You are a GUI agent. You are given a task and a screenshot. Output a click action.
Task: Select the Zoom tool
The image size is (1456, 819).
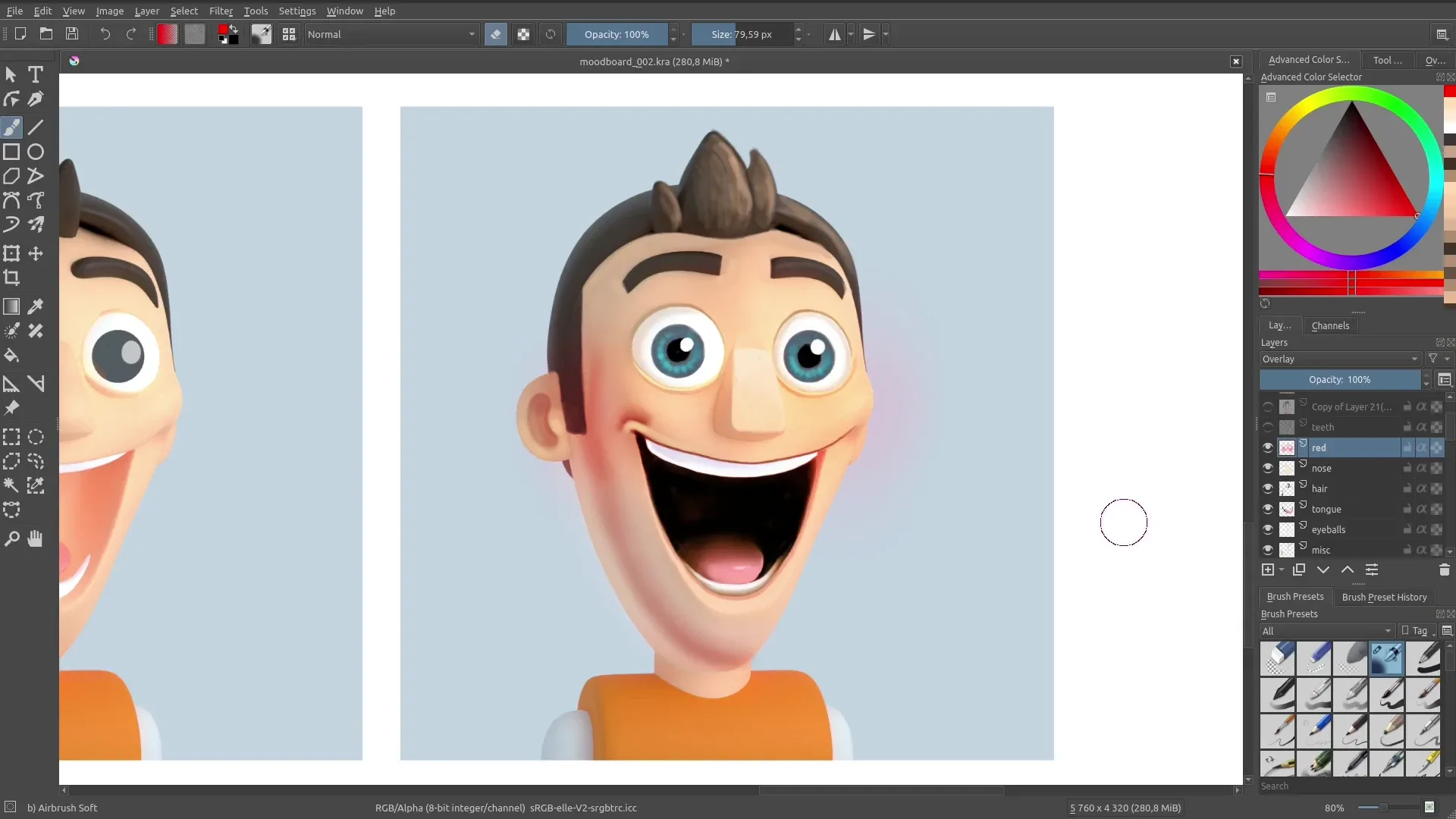(12, 538)
